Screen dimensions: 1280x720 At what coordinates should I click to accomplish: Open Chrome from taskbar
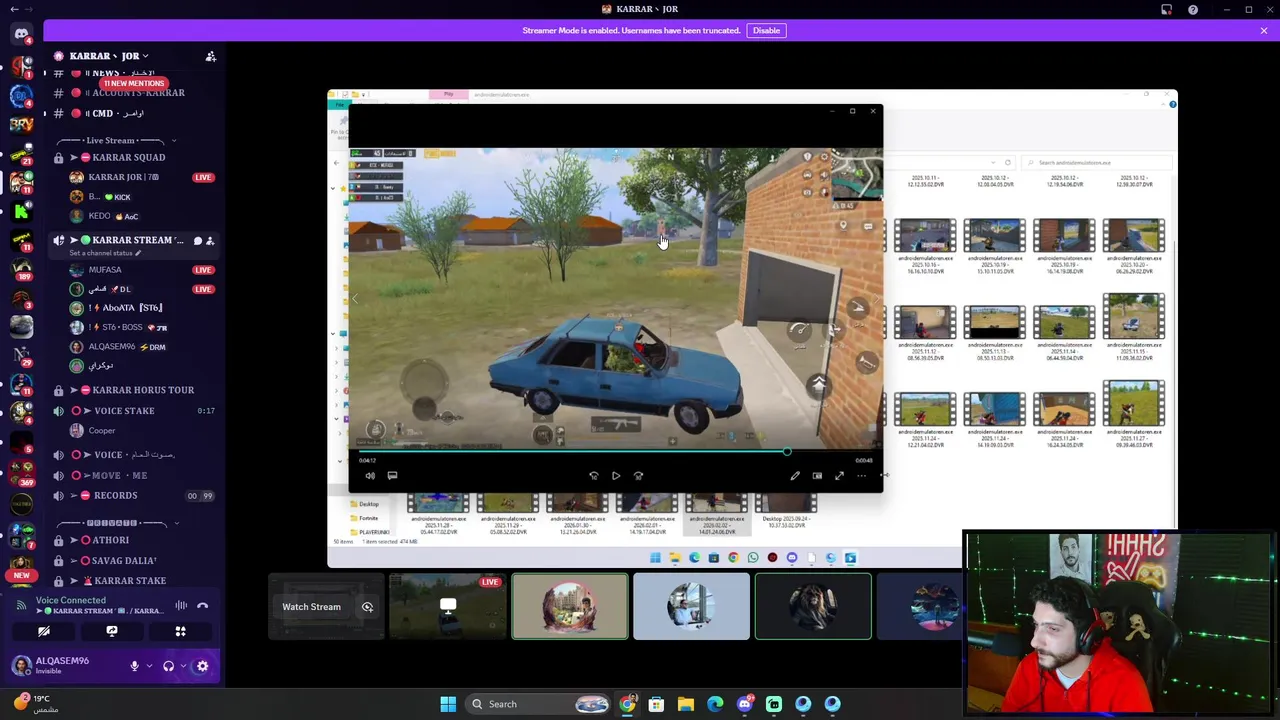[x=627, y=704]
